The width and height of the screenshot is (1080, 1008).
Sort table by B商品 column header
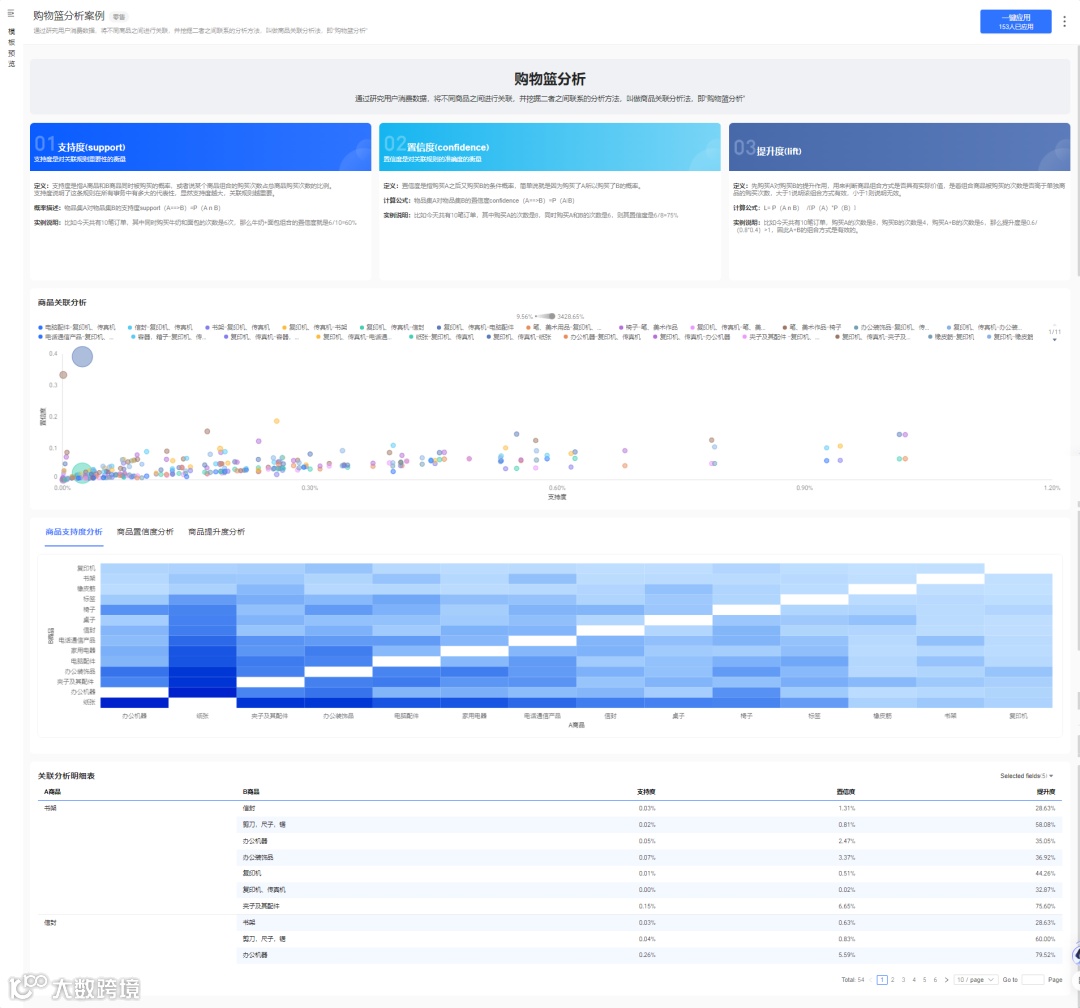[x=251, y=792]
